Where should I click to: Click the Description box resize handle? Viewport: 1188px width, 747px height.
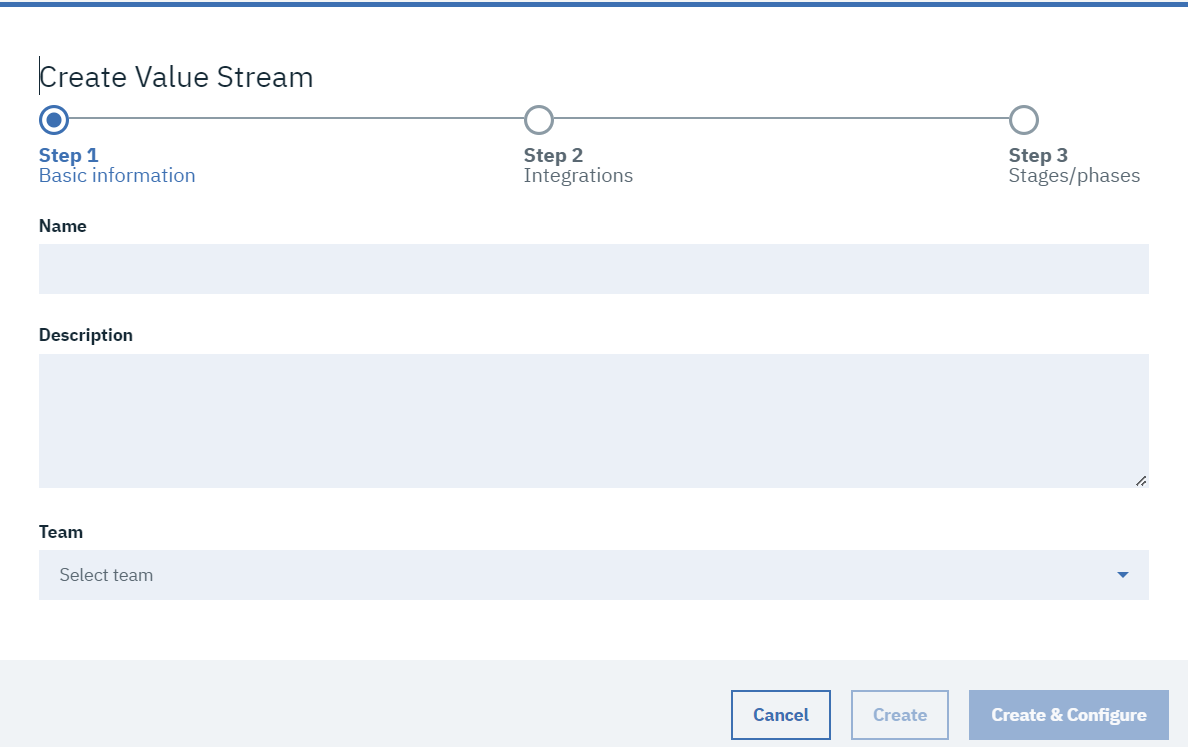1141,480
